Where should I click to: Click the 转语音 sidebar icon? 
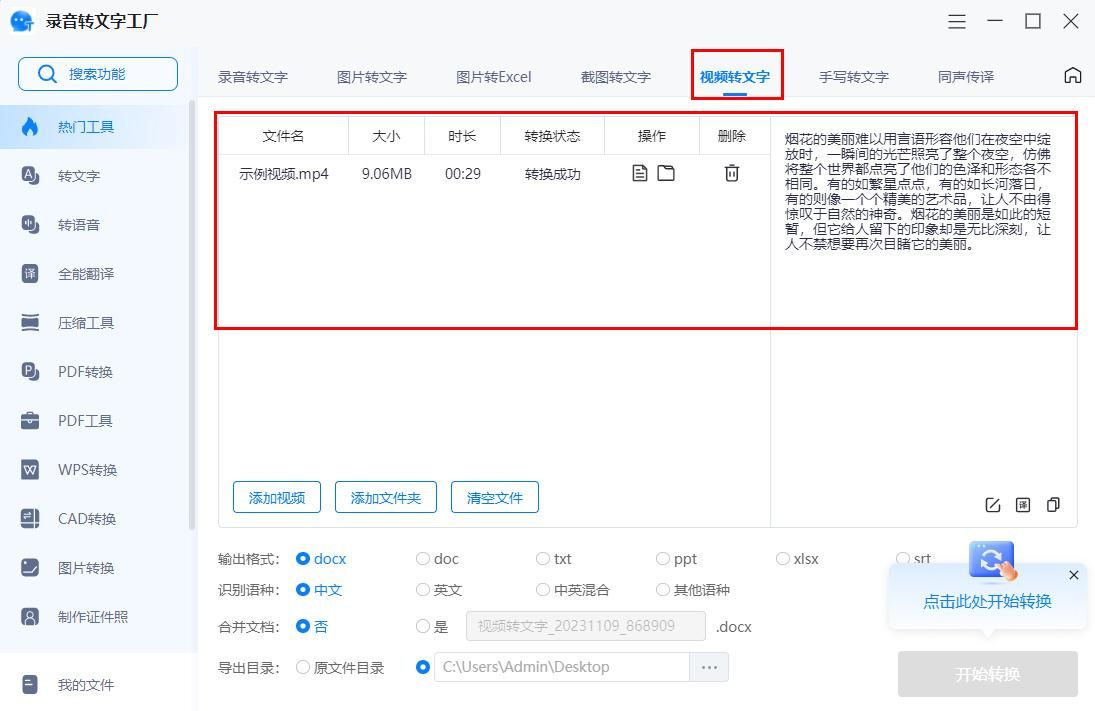[30, 224]
